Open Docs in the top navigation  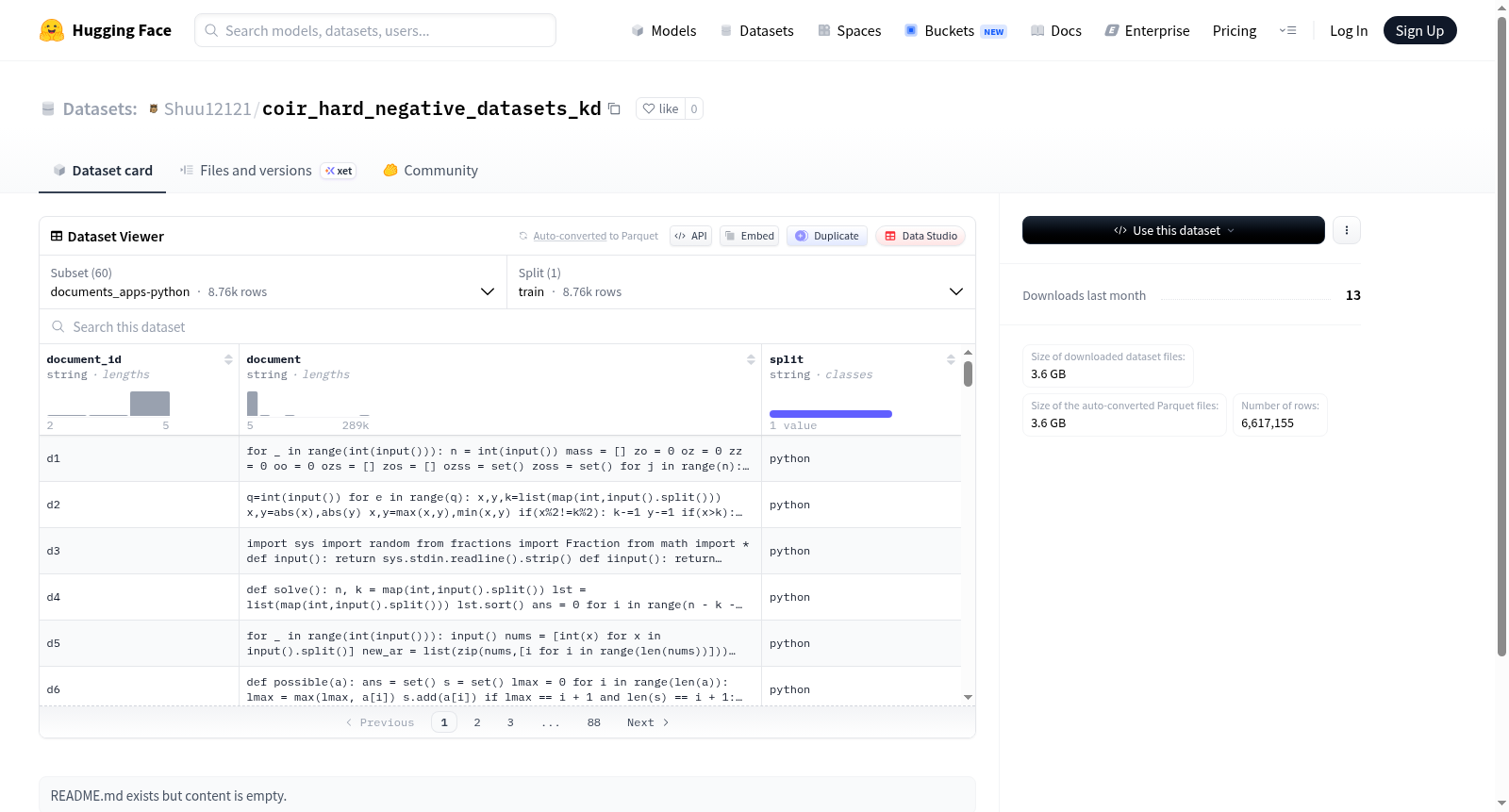coord(1056,30)
